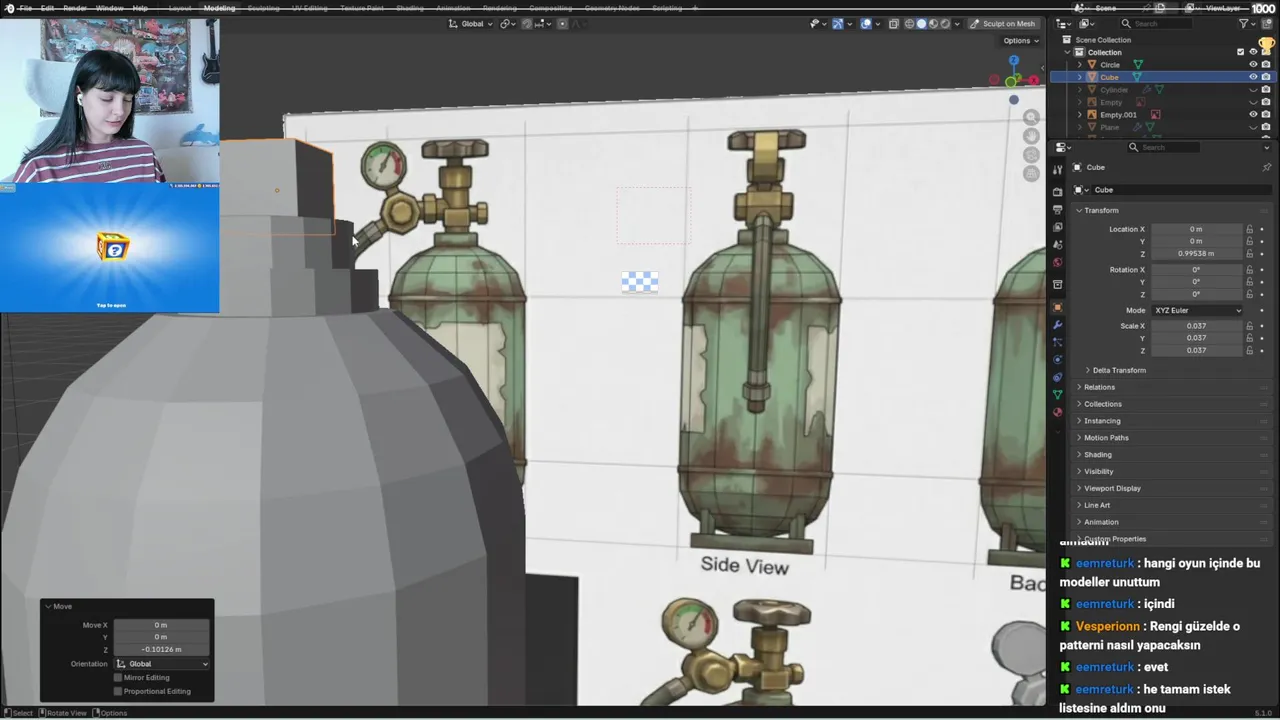Open the green Object Data tab
The width and height of the screenshot is (1280, 720).
pos(1057,395)
